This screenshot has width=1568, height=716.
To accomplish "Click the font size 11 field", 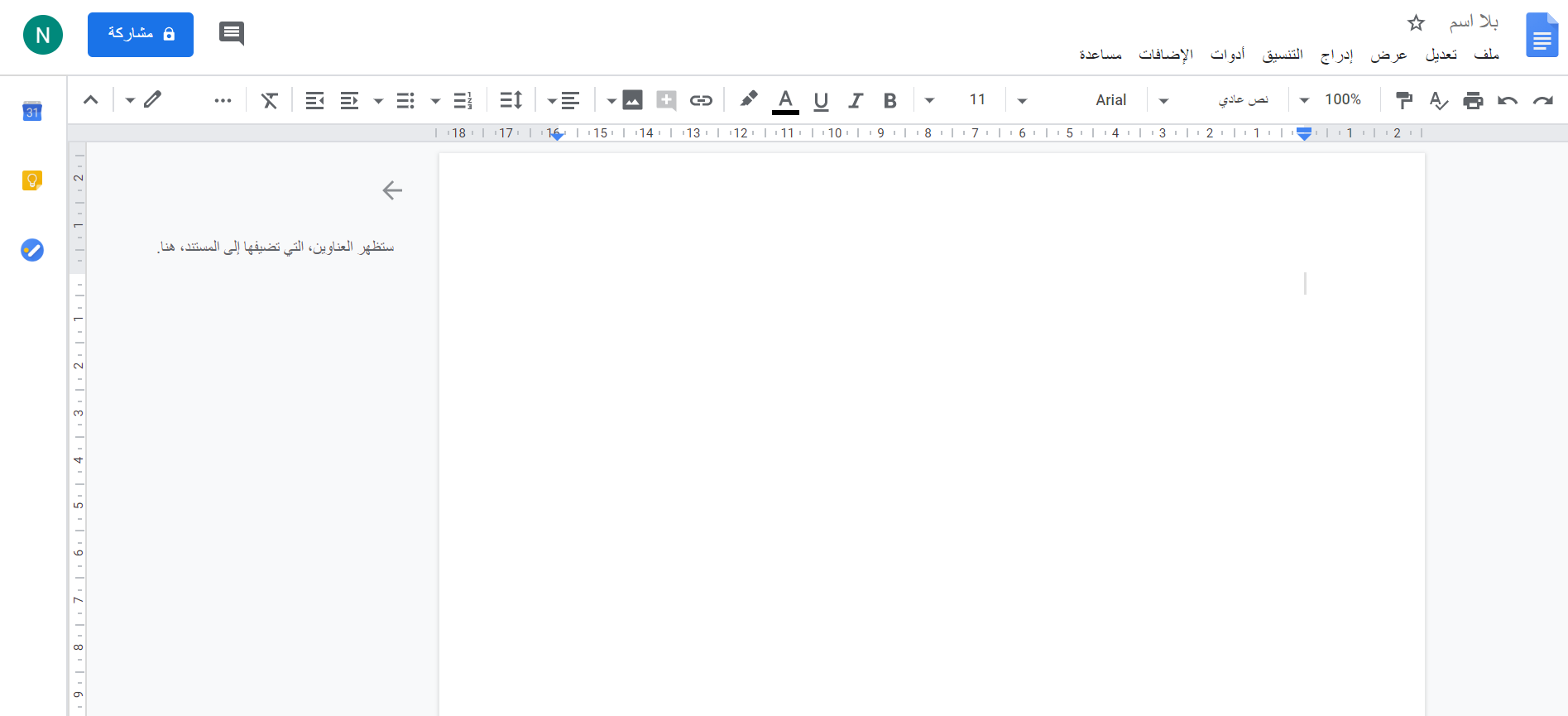I will pyautogui.click(x=977, y=99).
